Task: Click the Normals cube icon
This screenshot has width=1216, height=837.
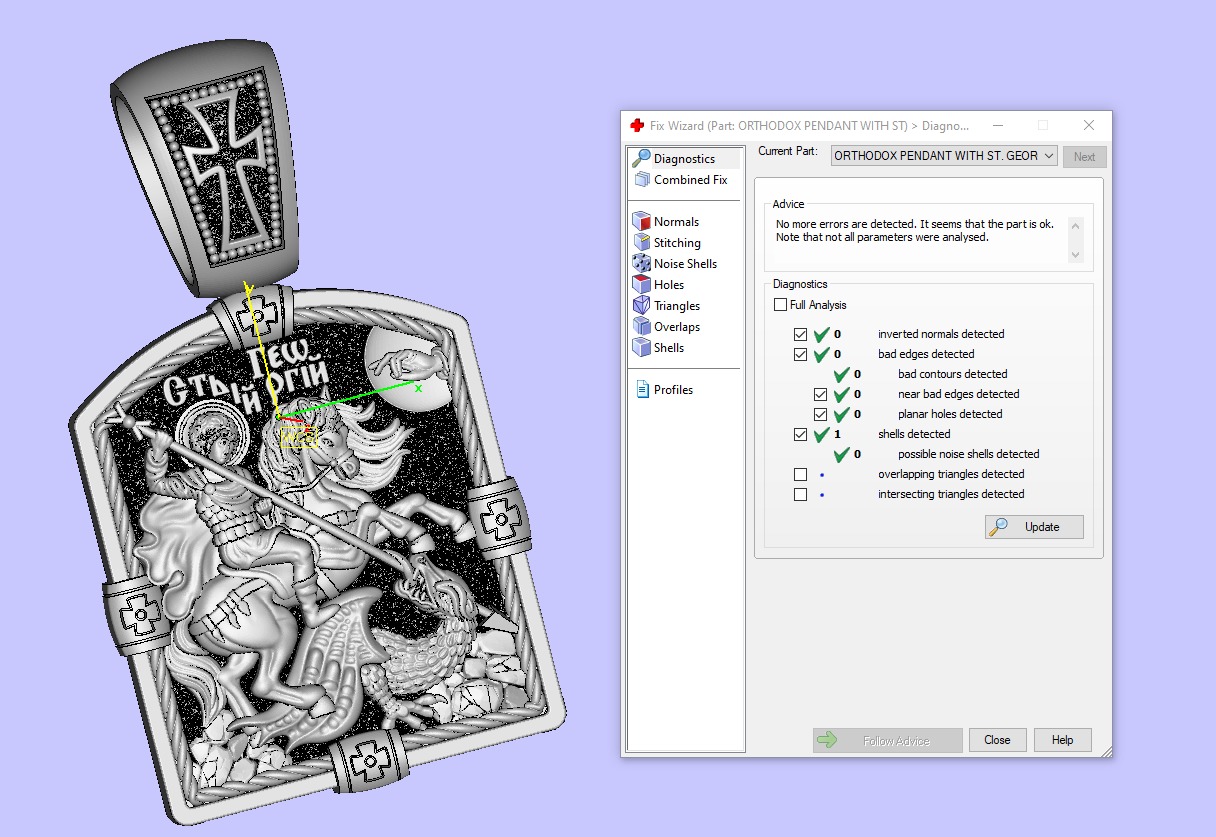Action: point(641,222)
